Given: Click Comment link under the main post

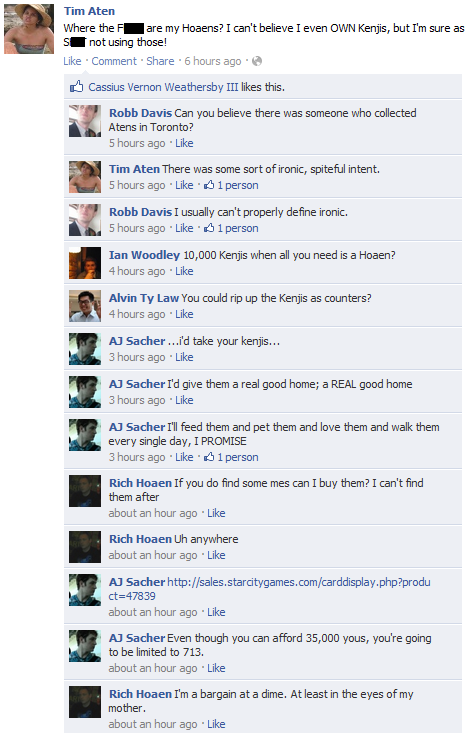Looking at the screenshot, I should [x=114, y=61].
